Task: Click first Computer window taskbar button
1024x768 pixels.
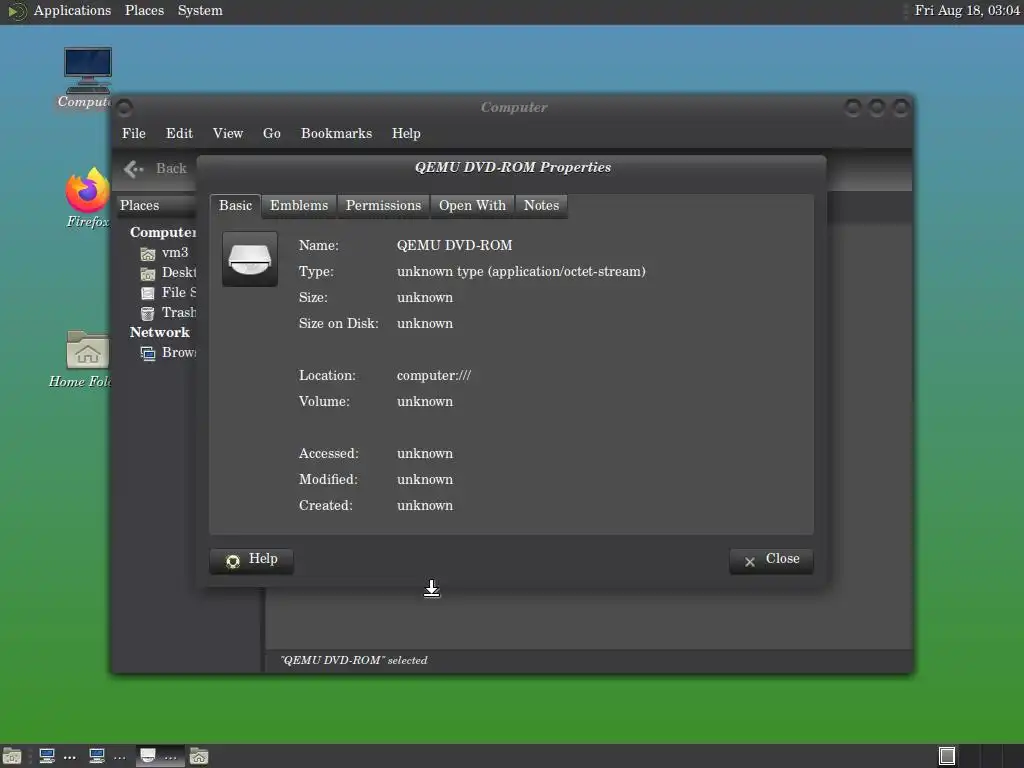Action: (57, 756)
